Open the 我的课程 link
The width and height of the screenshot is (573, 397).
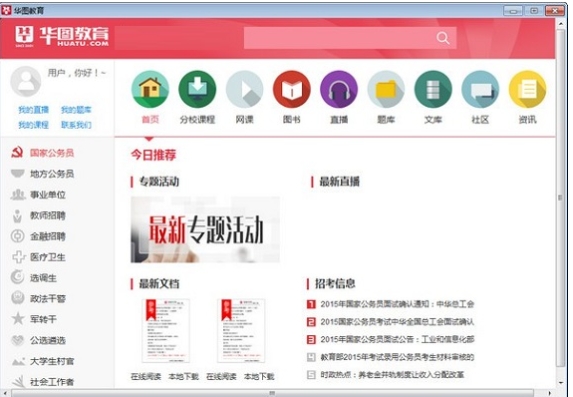(x=34, y=125)
